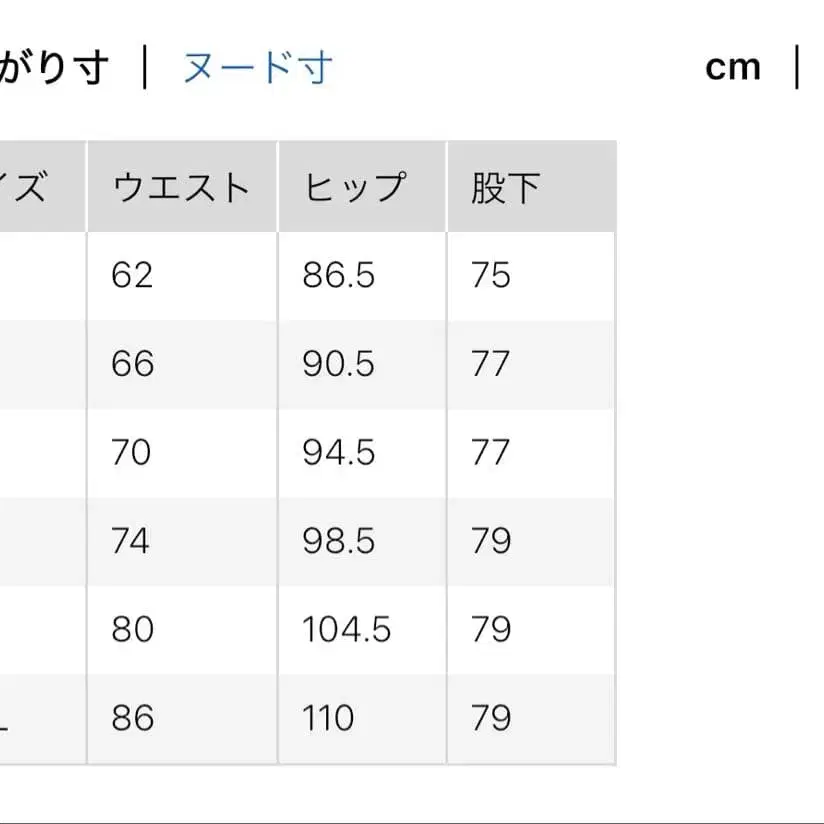Image resolution: width=824 pixels, height=824 pixels.
Task: Switch to the ヌード寸 measurement tab
Action: (x=256, y=65)
